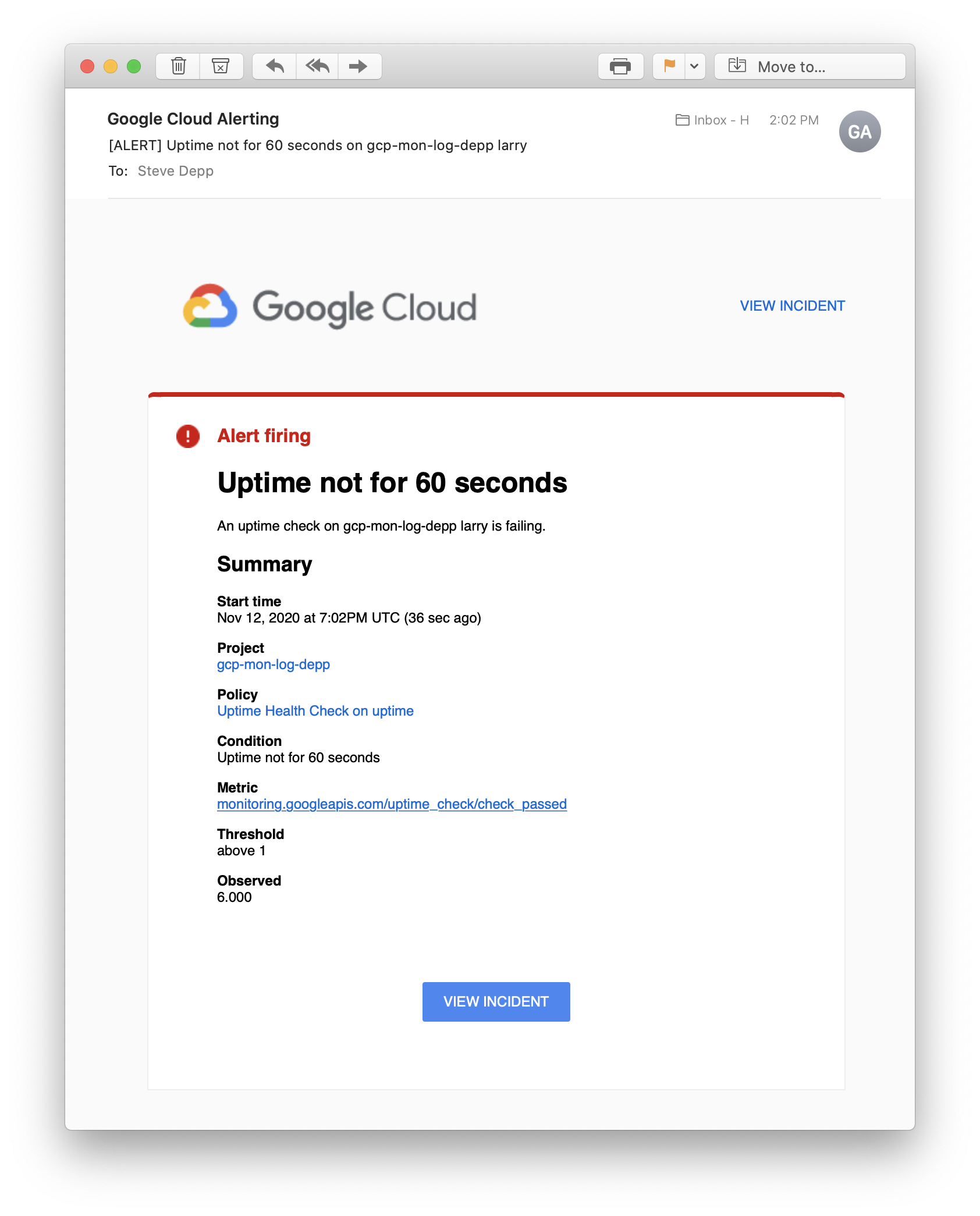Image resolution: width=980 pixels, height=1216 pixels.
Task: Print the message
Action: click(x=620, y=66)
